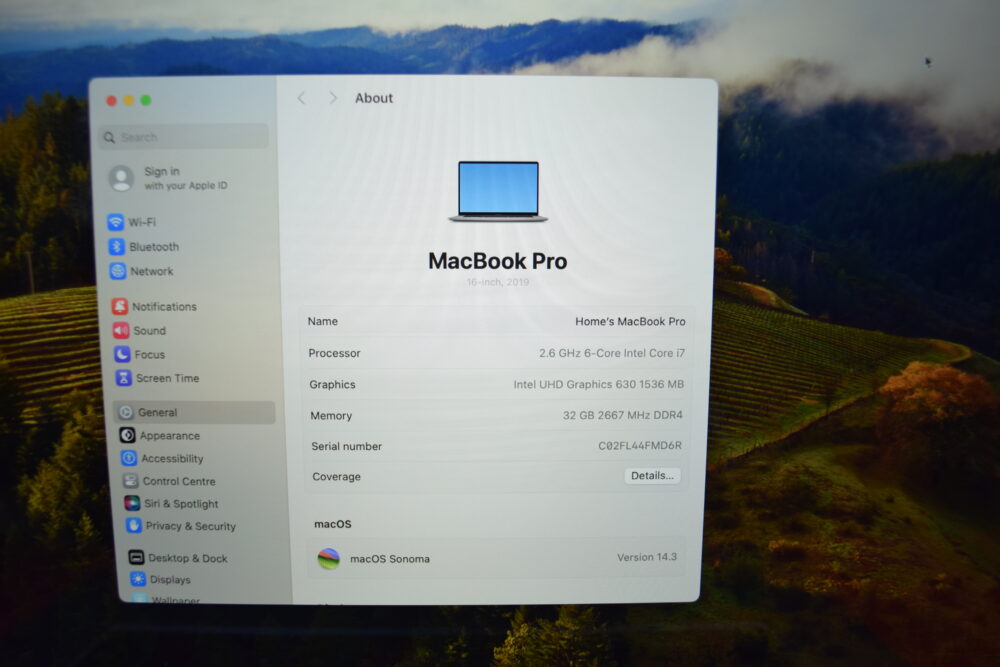Click the memory value 32 GB 2667 MHz DDR4
The image size is (1000, 667).
622,415
